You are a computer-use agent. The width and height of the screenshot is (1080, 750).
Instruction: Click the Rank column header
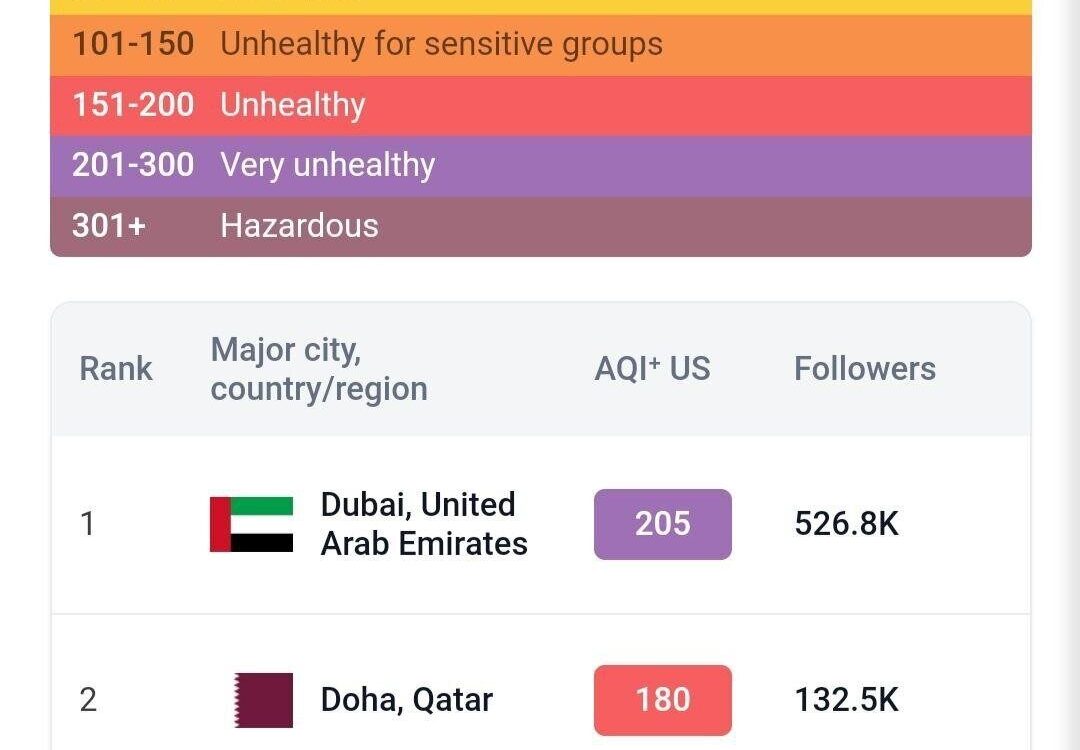pos(116,368)
